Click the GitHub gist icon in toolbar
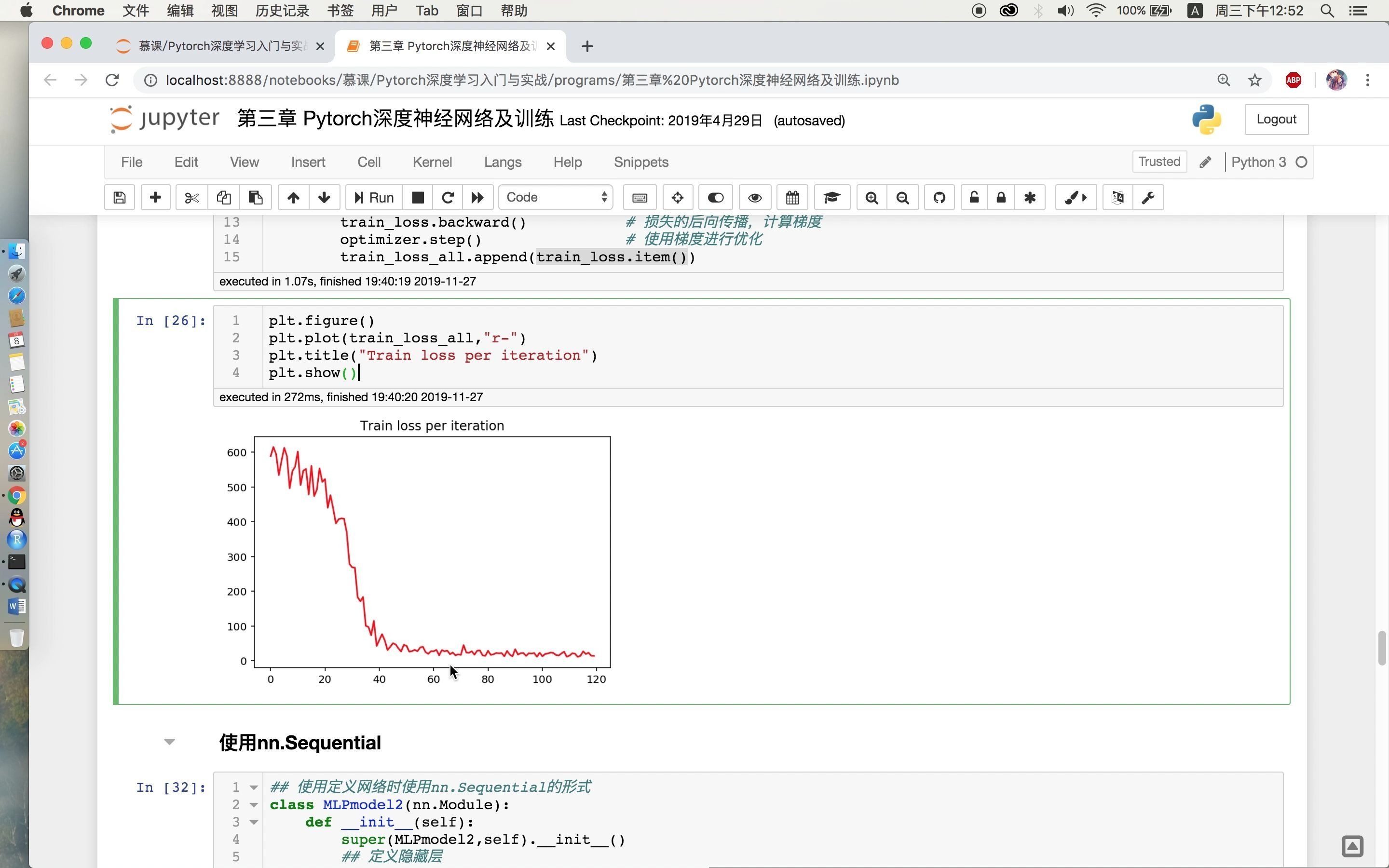 (x=939, y=198)
